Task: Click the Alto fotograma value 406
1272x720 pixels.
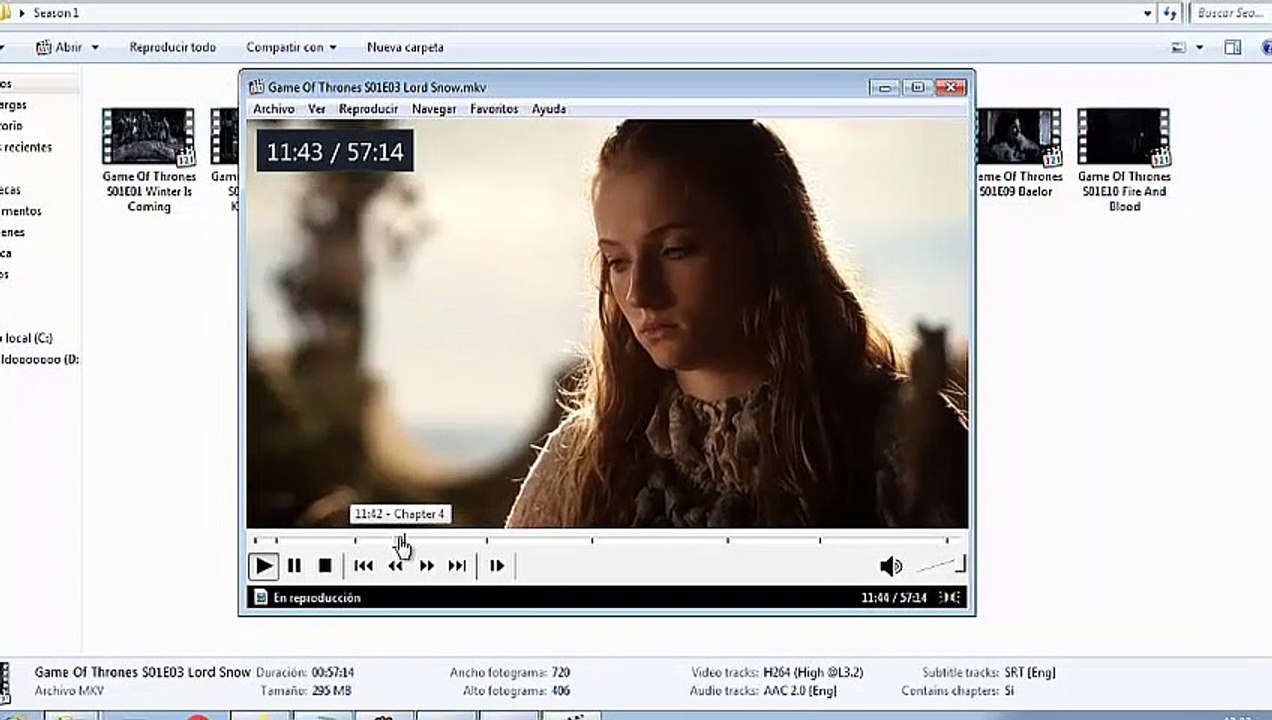Action: click(560, 691)
